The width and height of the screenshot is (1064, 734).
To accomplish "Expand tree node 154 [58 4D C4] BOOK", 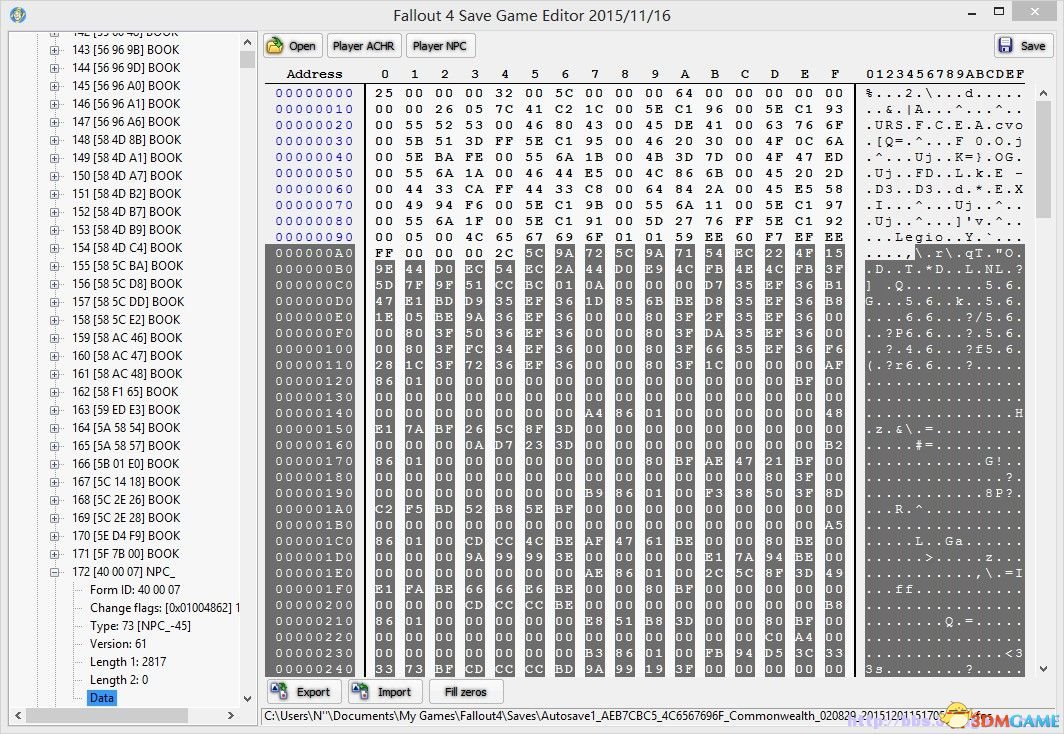I will tap(54, 248).
